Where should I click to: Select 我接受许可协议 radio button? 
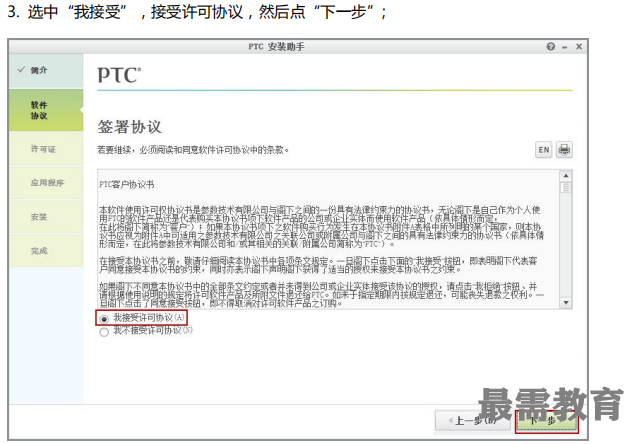tap(104, 319)
